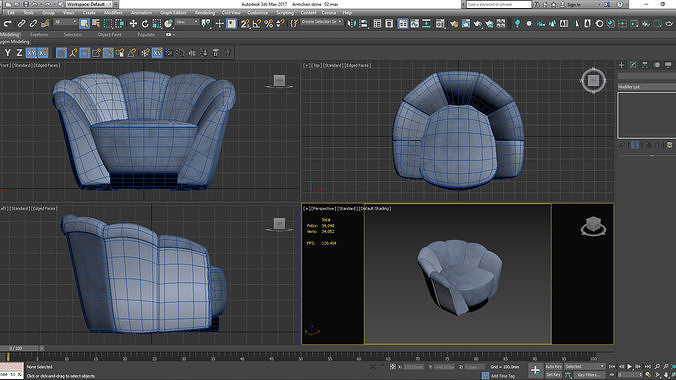Activate the Select and Place tool
The width and height of the screenshot is (676, 380).
[x=169, y=24]
